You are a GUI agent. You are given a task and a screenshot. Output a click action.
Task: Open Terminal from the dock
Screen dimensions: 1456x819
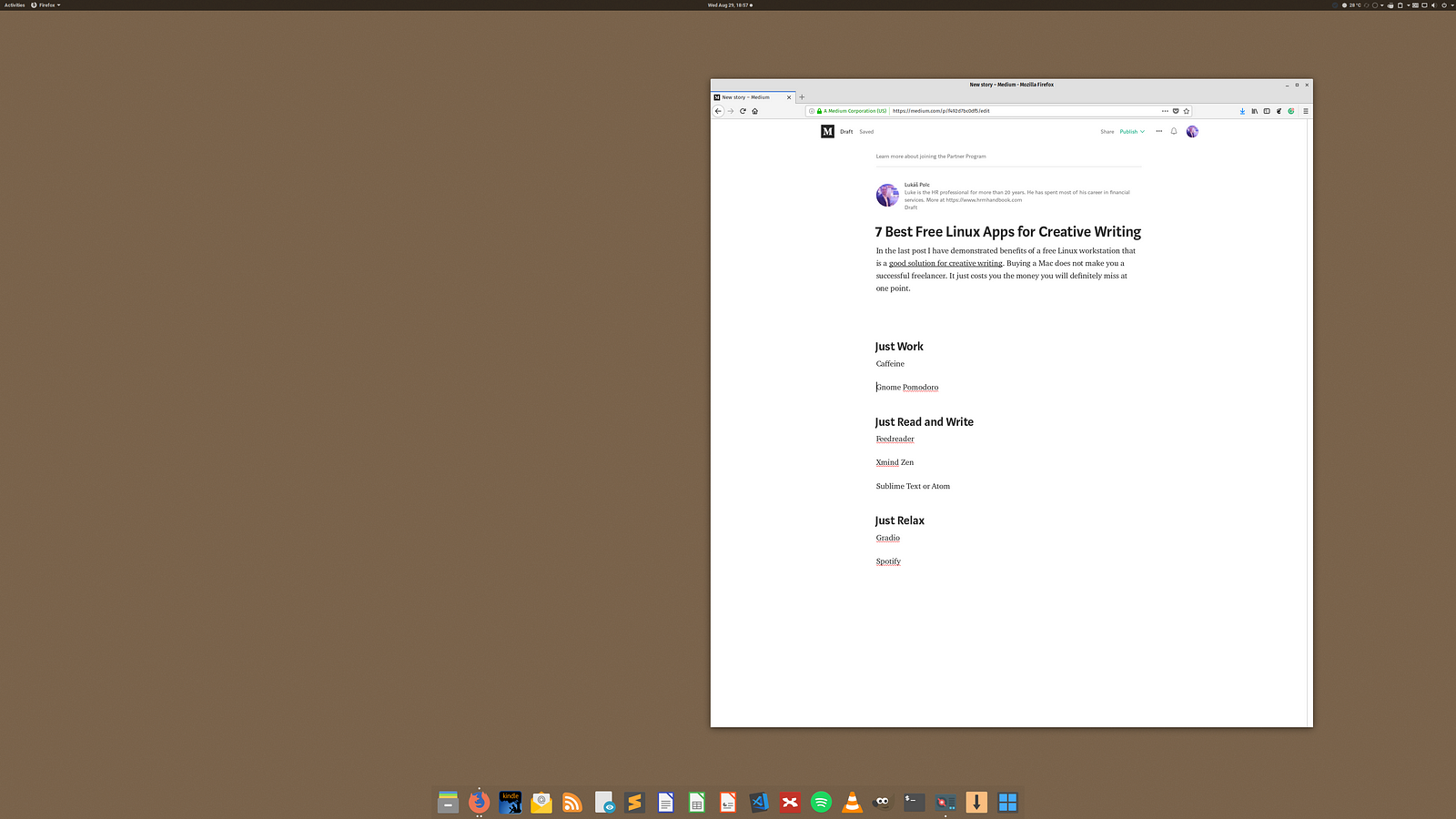coord(915,802)
